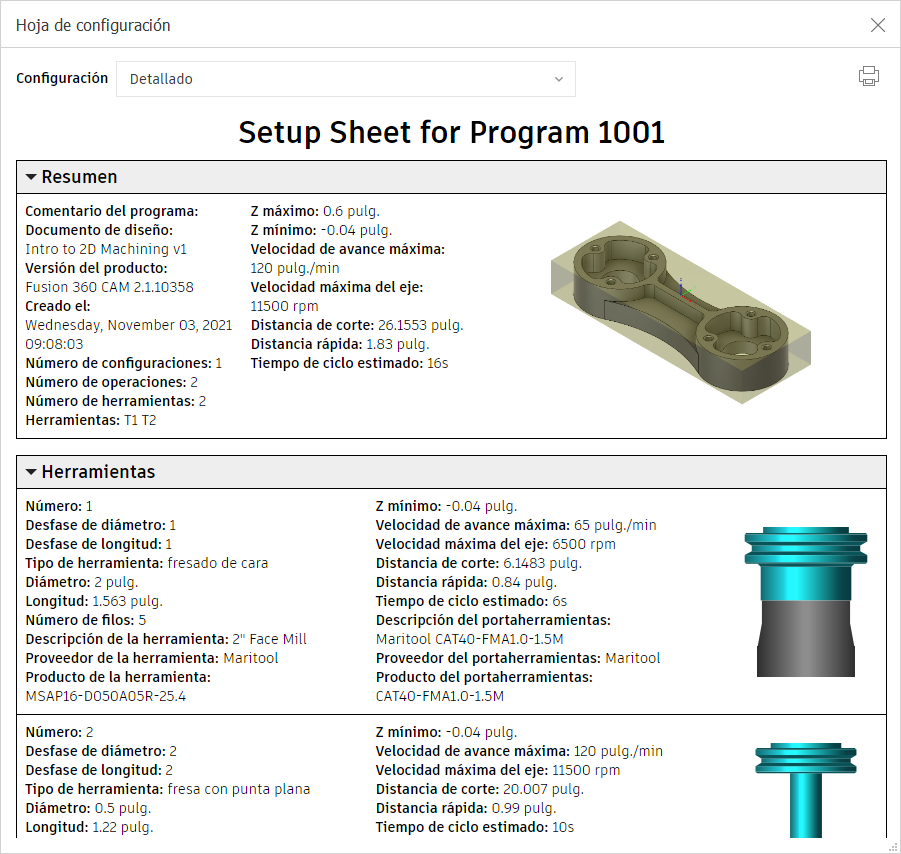Screen dimensions: 901x854
Task: Click holder product code CAT40-FMA1.0-1.5M
Action: pyautogui.click(x=440, y=697)
